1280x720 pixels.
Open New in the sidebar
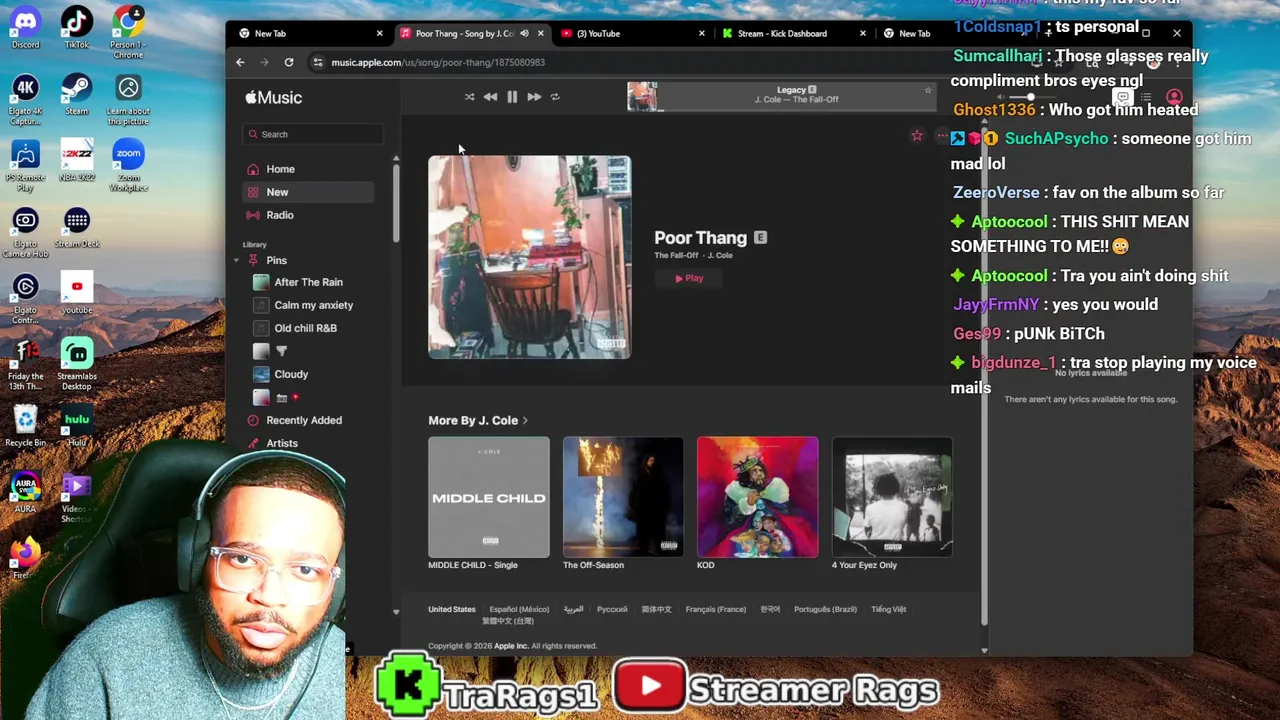pyautogui.click(x=308, y=192)
